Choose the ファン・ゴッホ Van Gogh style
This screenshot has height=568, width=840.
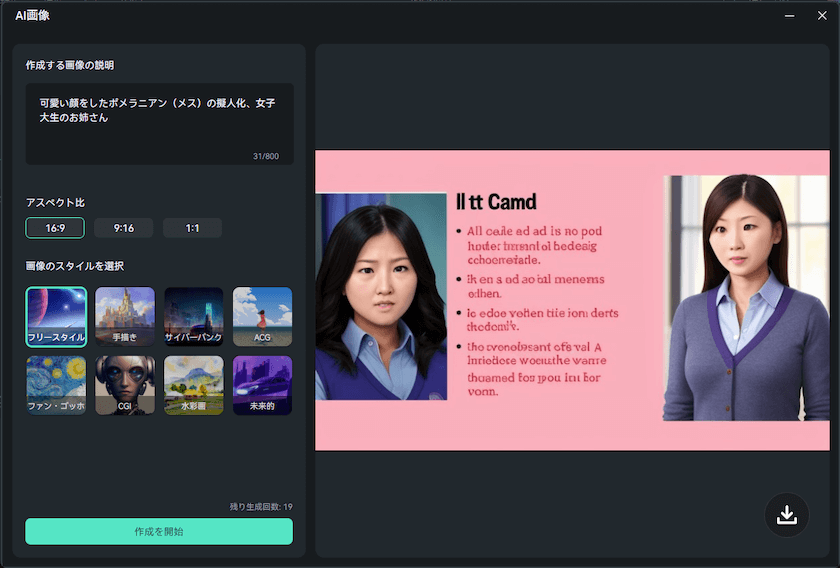point(56,385)
